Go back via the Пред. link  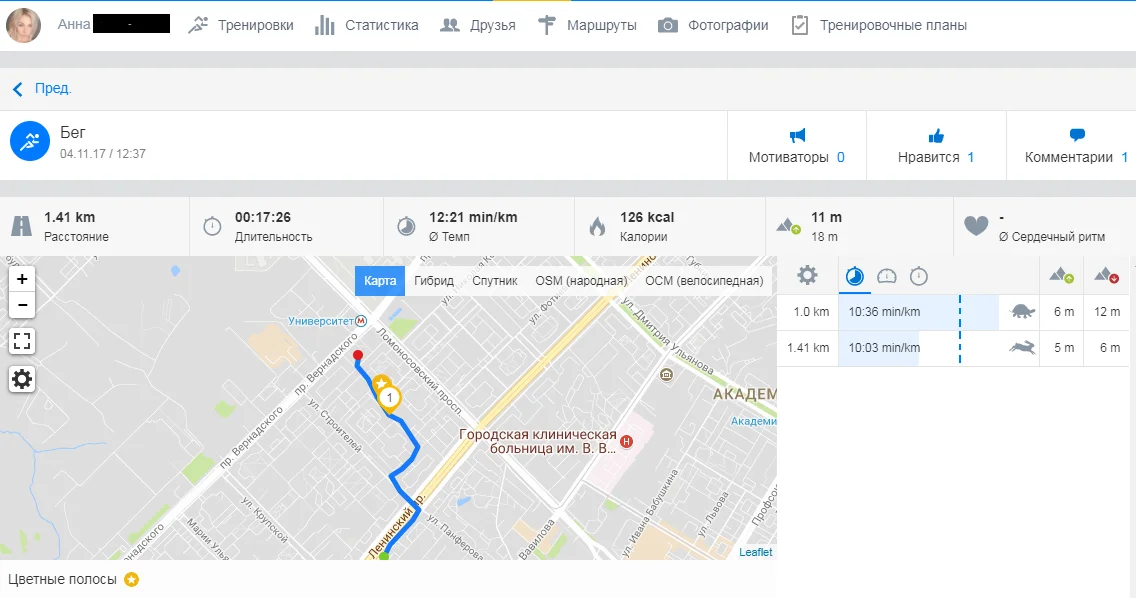click(x=42, y=88)
